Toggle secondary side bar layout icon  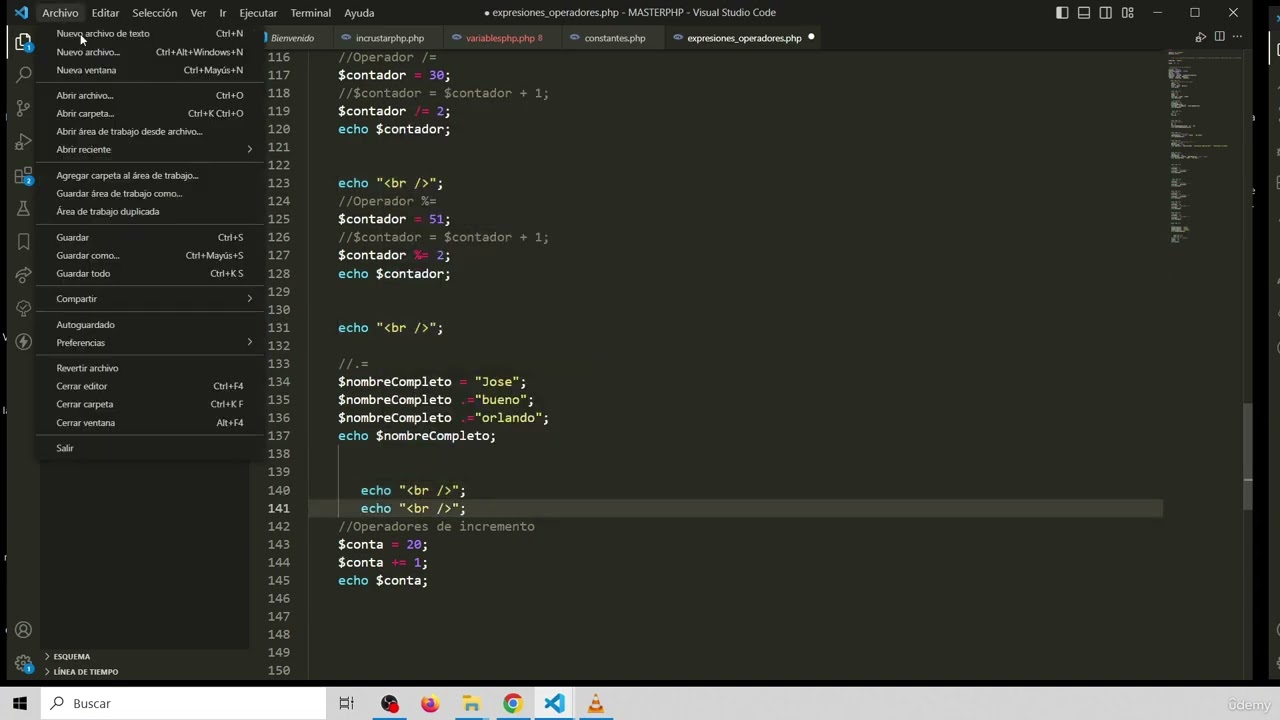[x=1106, y=13]
